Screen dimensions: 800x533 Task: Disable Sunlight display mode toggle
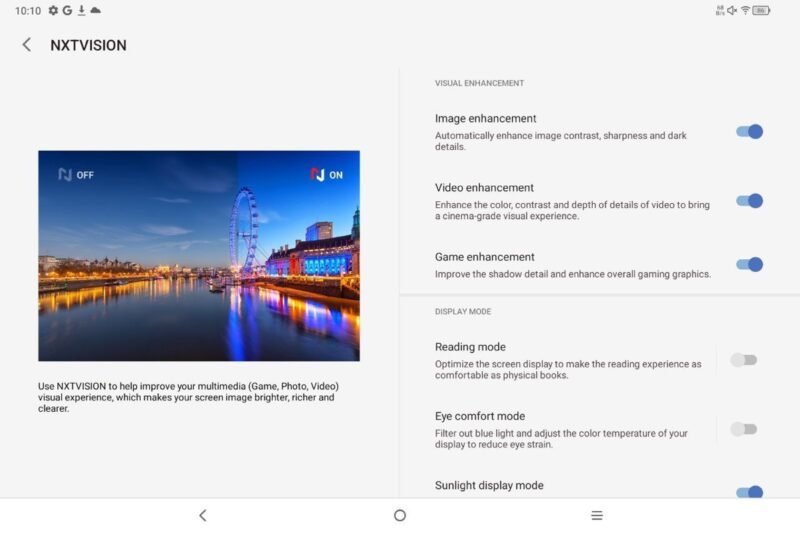pyautogui.click(x=749, y=492)
